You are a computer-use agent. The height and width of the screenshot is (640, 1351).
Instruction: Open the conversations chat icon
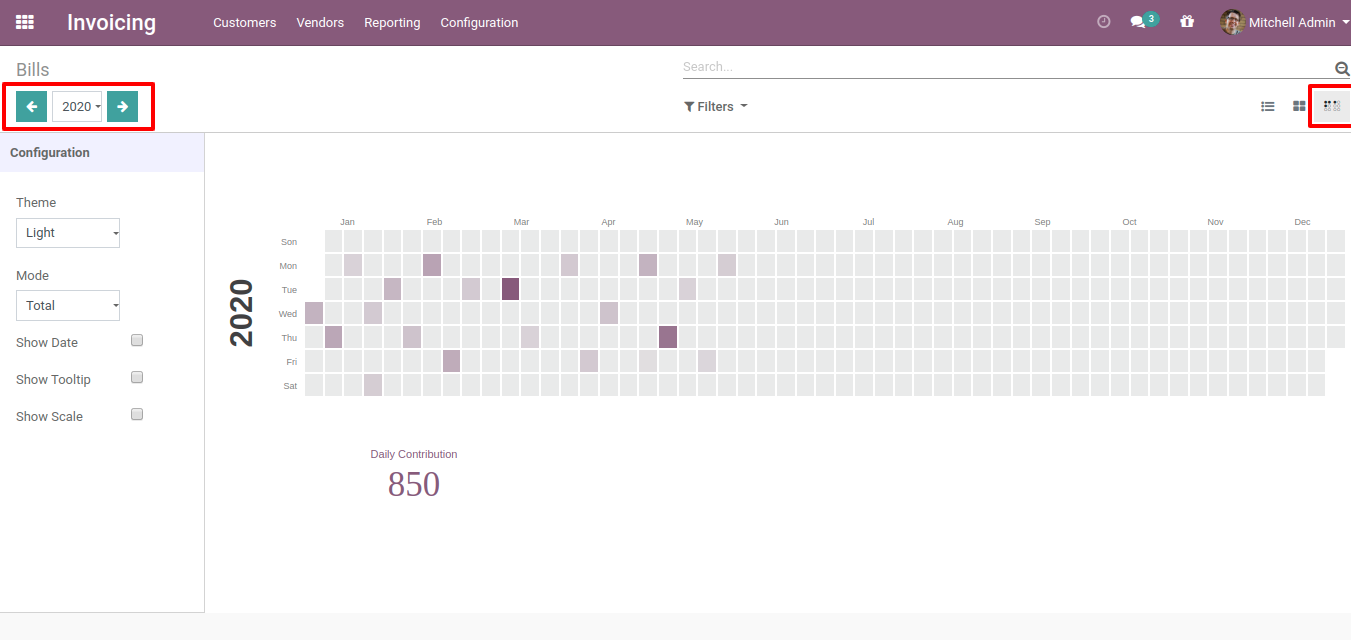[1138, 22]
